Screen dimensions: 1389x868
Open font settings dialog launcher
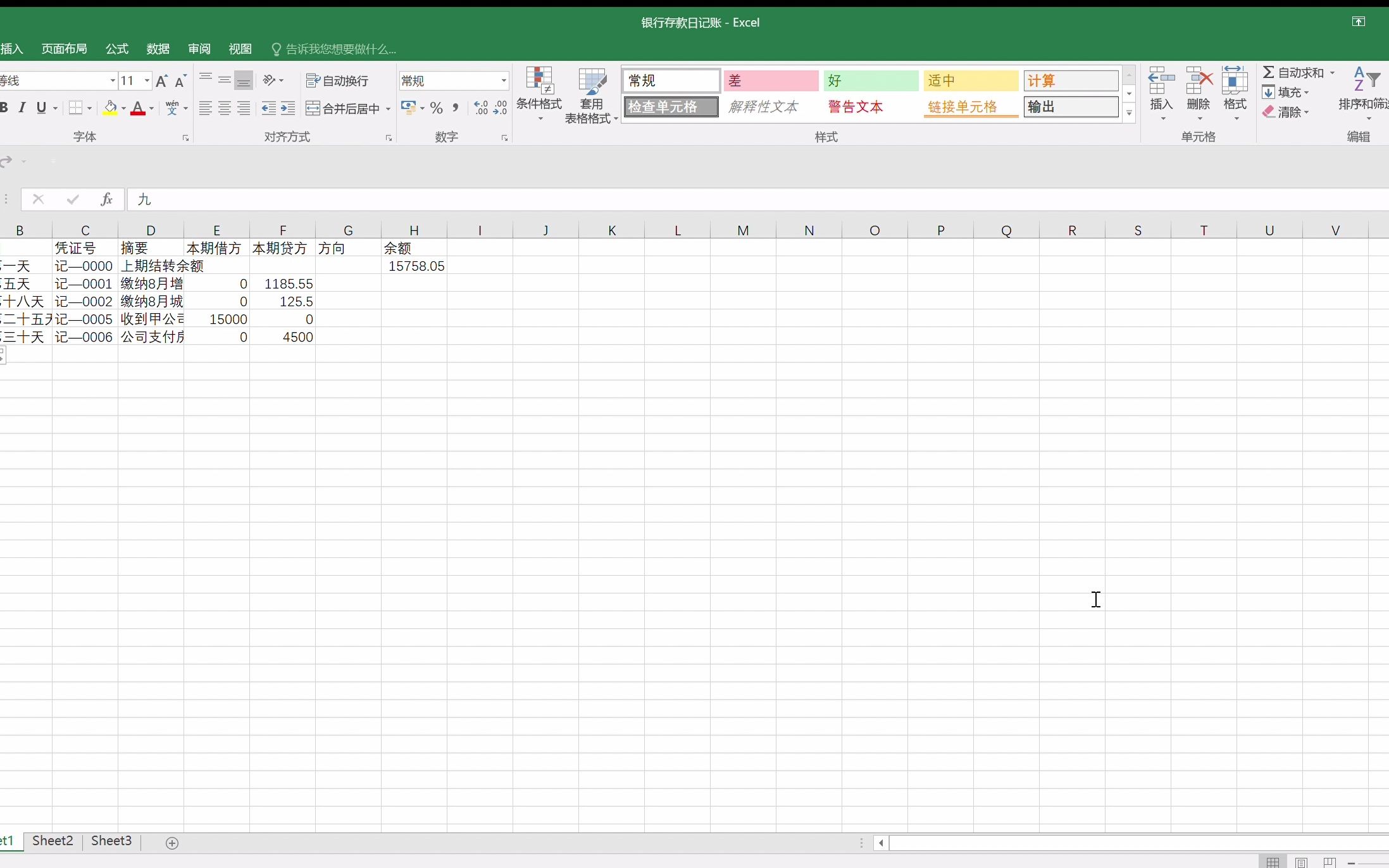coord(185,138)
